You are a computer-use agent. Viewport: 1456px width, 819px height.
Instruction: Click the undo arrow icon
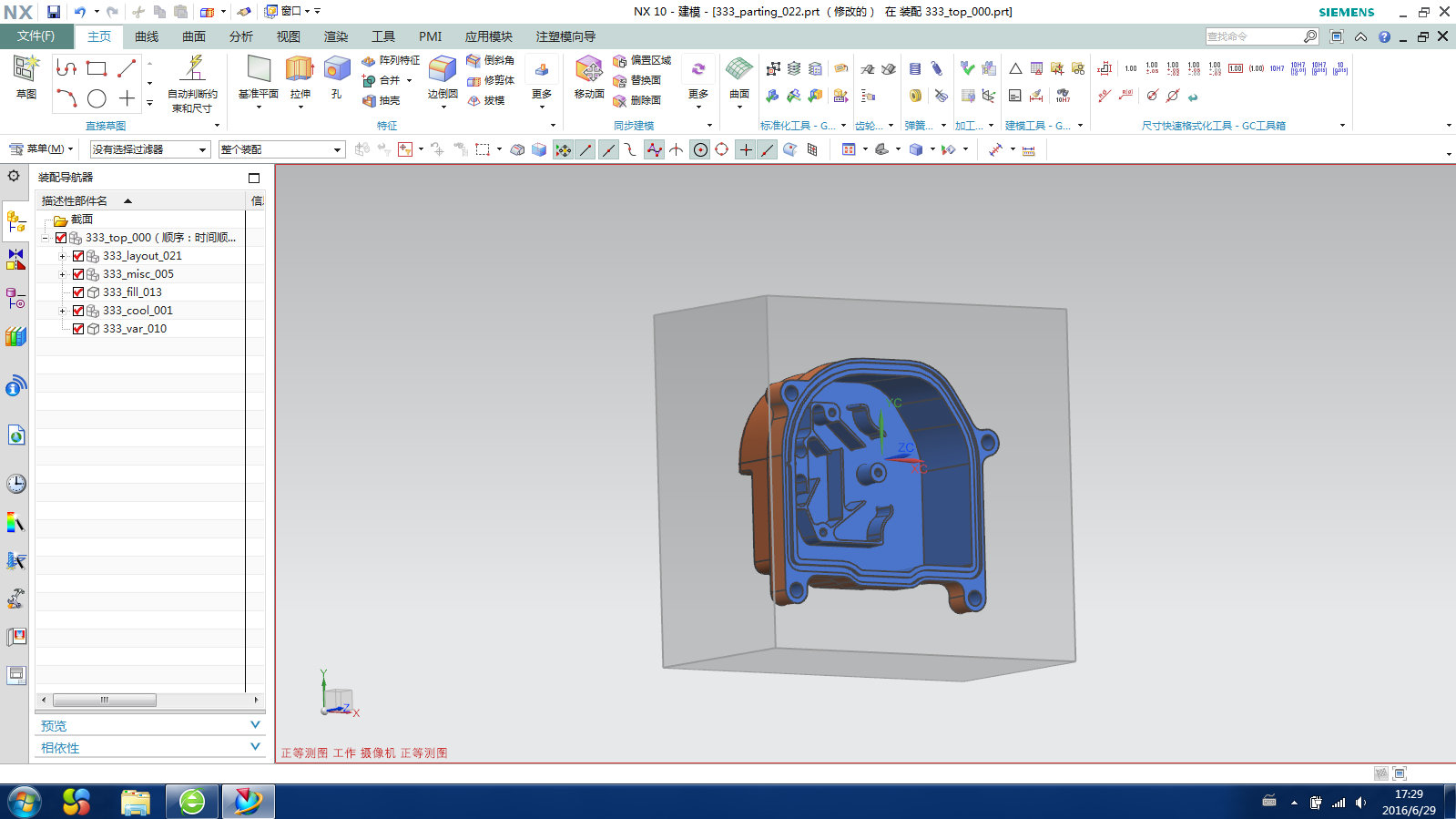pyautogui.click(x=80, y=12)
